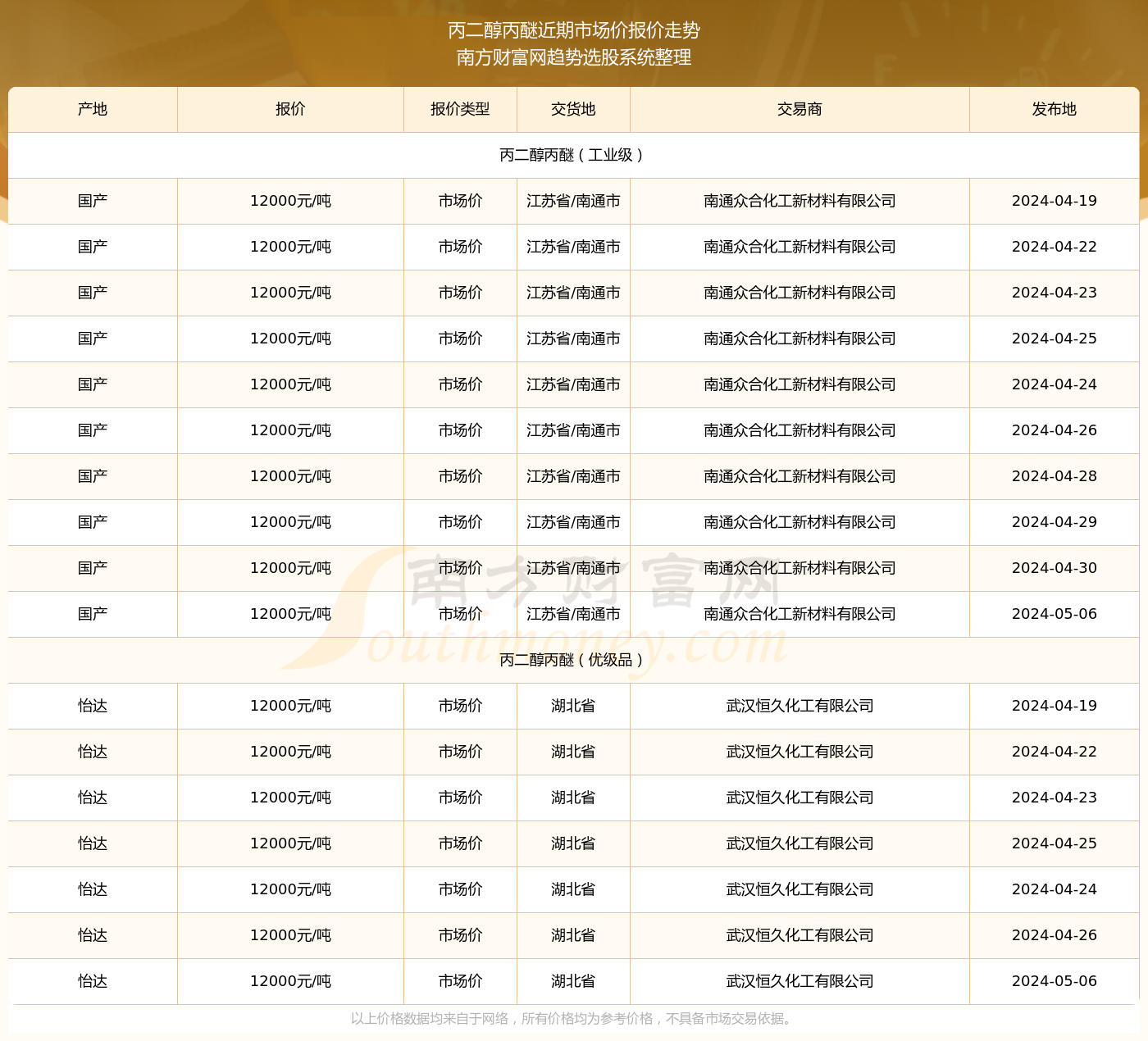Click date 2024-05-06 in the 南通众合 row
The width and height of the screenshot is (1148, 1041).
[1054, 614]
